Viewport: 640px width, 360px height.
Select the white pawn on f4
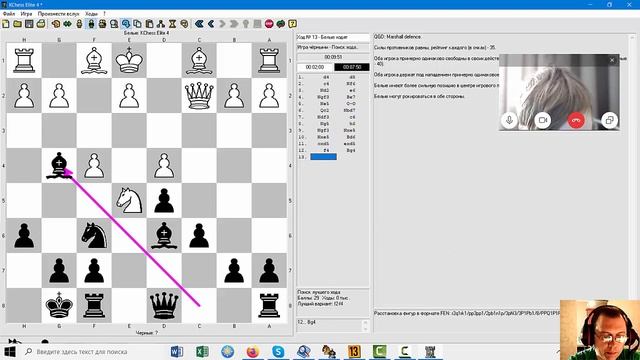[x=94, y=165]
